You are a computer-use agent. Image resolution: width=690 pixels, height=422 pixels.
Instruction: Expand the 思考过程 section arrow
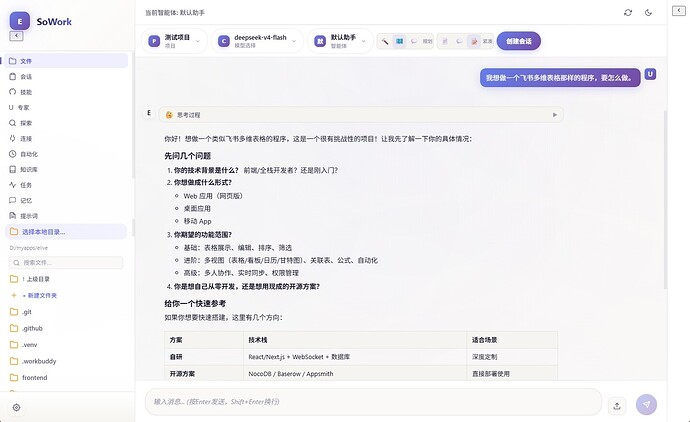(554, 115)
